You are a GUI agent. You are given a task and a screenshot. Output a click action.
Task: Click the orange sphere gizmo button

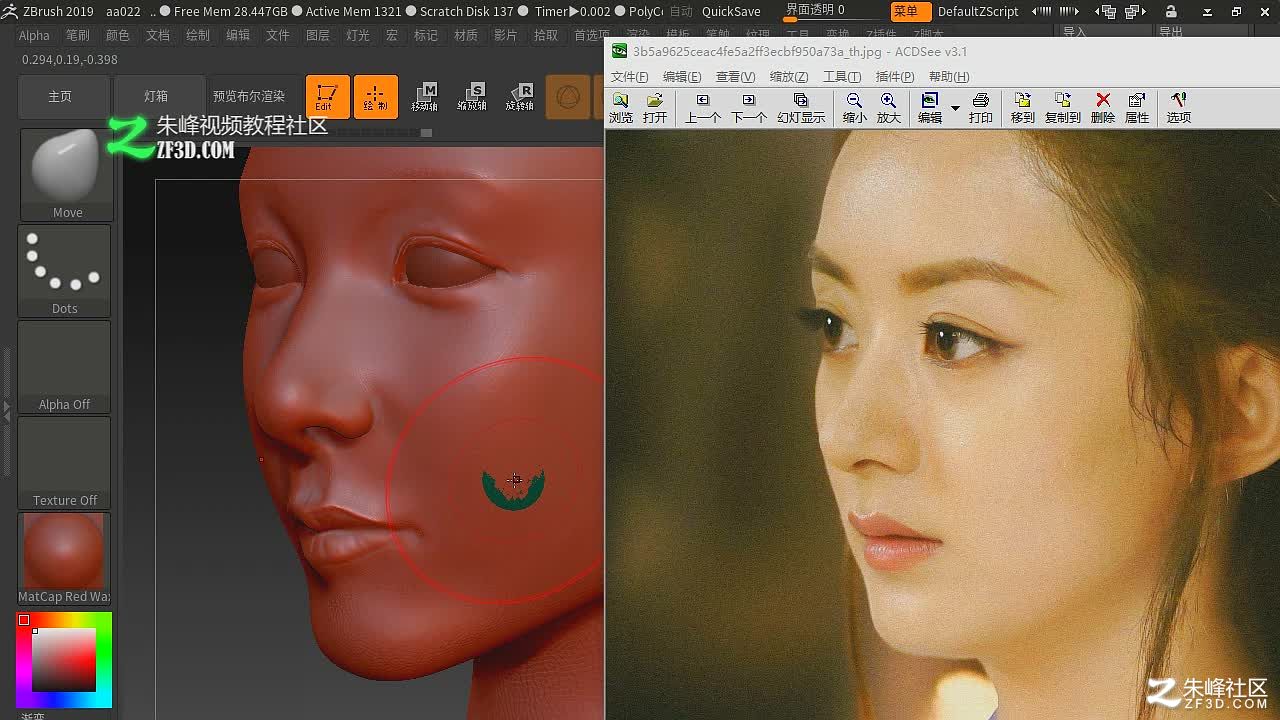(568, 97)
